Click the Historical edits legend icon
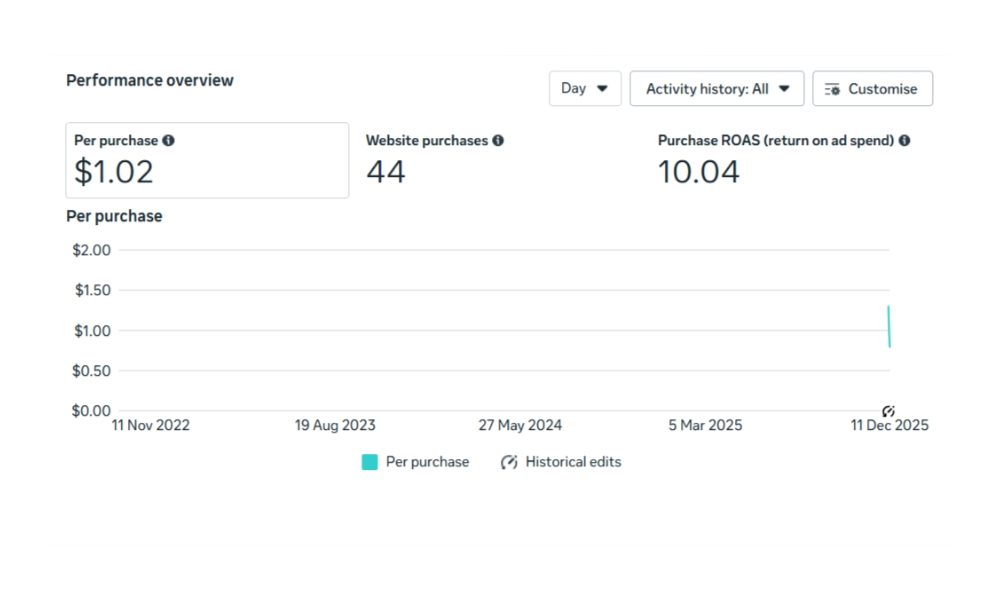Viewport: 1000px width, 600px height. 509,462
